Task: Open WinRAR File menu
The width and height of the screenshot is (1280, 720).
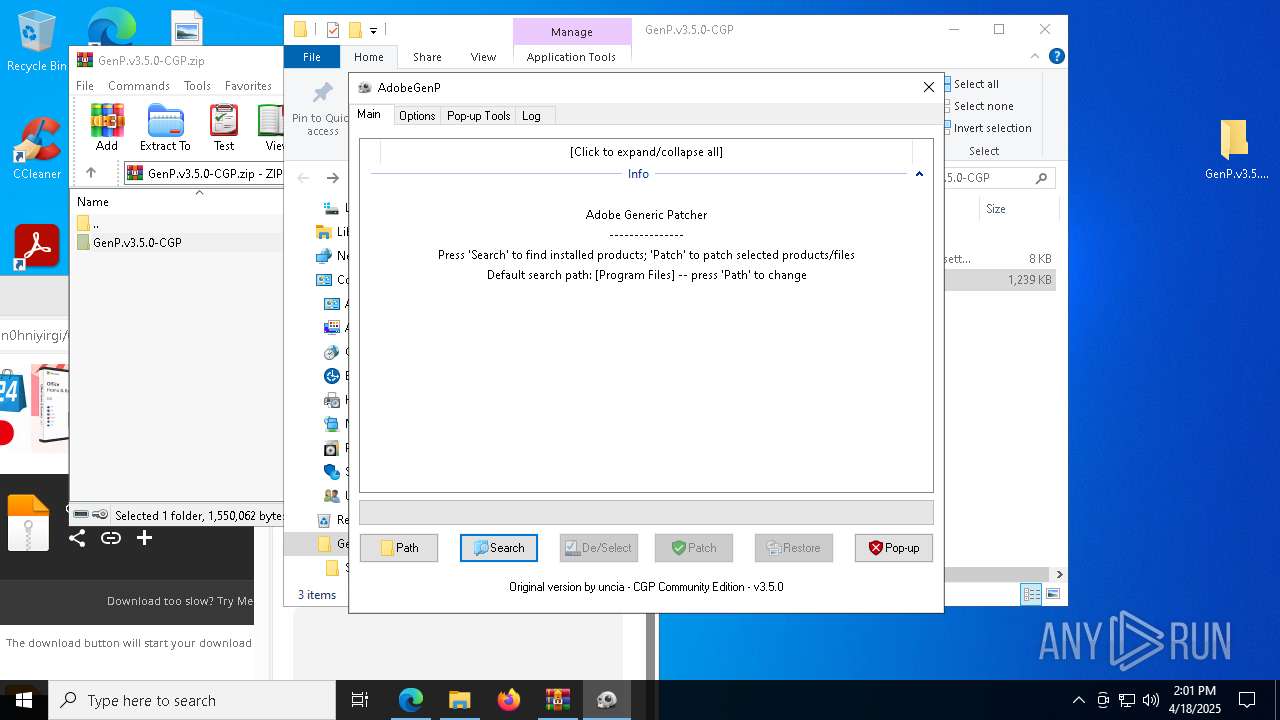Action: (85, 86)
